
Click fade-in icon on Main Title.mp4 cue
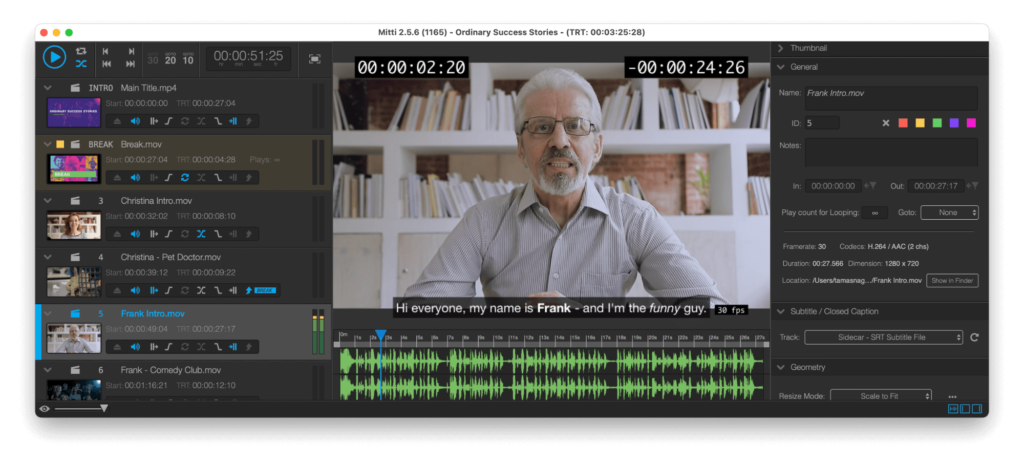[x=168, y=121]
